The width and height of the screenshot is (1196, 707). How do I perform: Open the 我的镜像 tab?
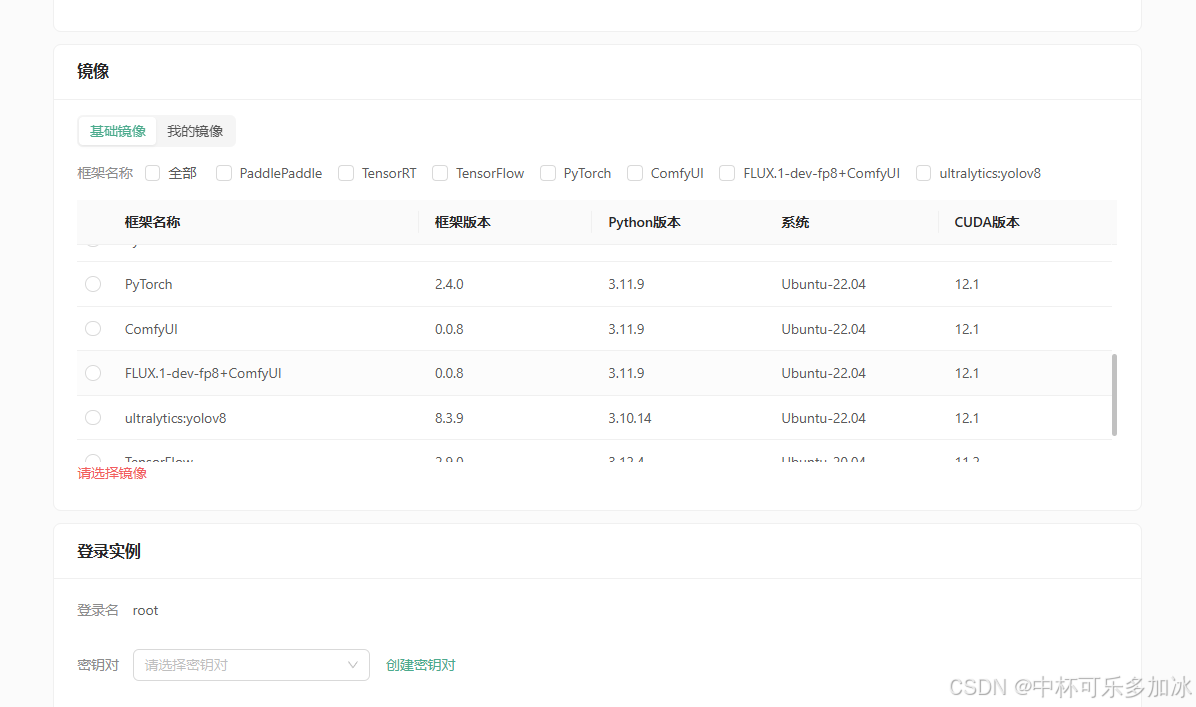pyautogui.click(x=195, y=131)
